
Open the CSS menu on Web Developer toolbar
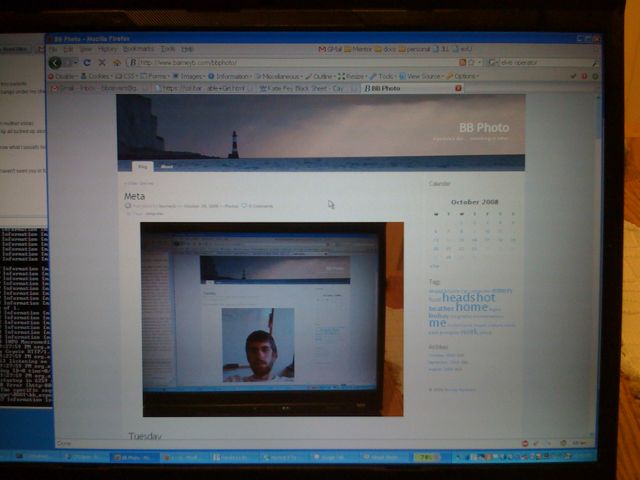(x=127, y=76)
